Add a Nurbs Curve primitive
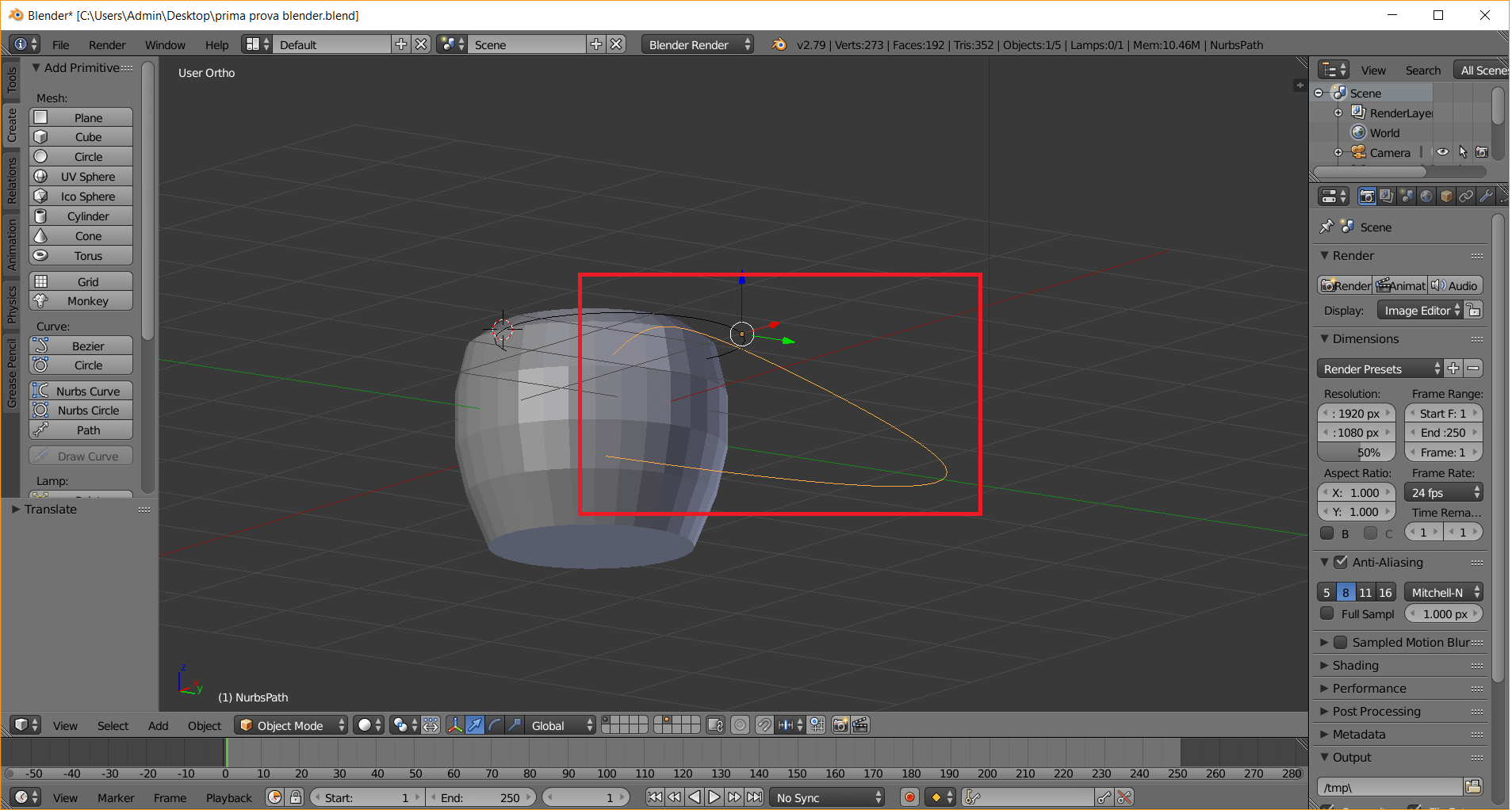The image size is (1512, 810). tap(81, 392)
